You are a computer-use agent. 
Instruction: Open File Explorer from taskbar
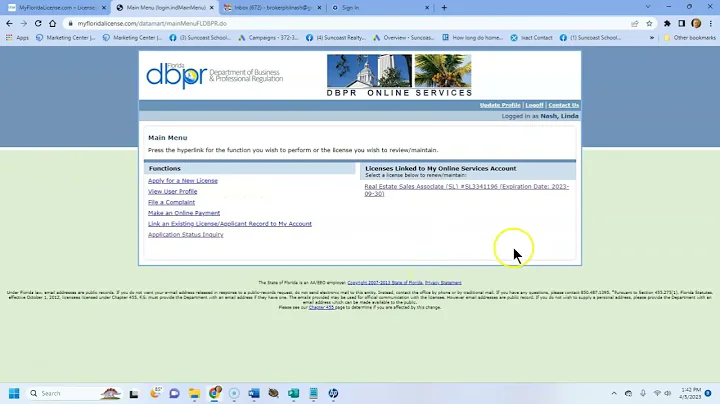194,393
